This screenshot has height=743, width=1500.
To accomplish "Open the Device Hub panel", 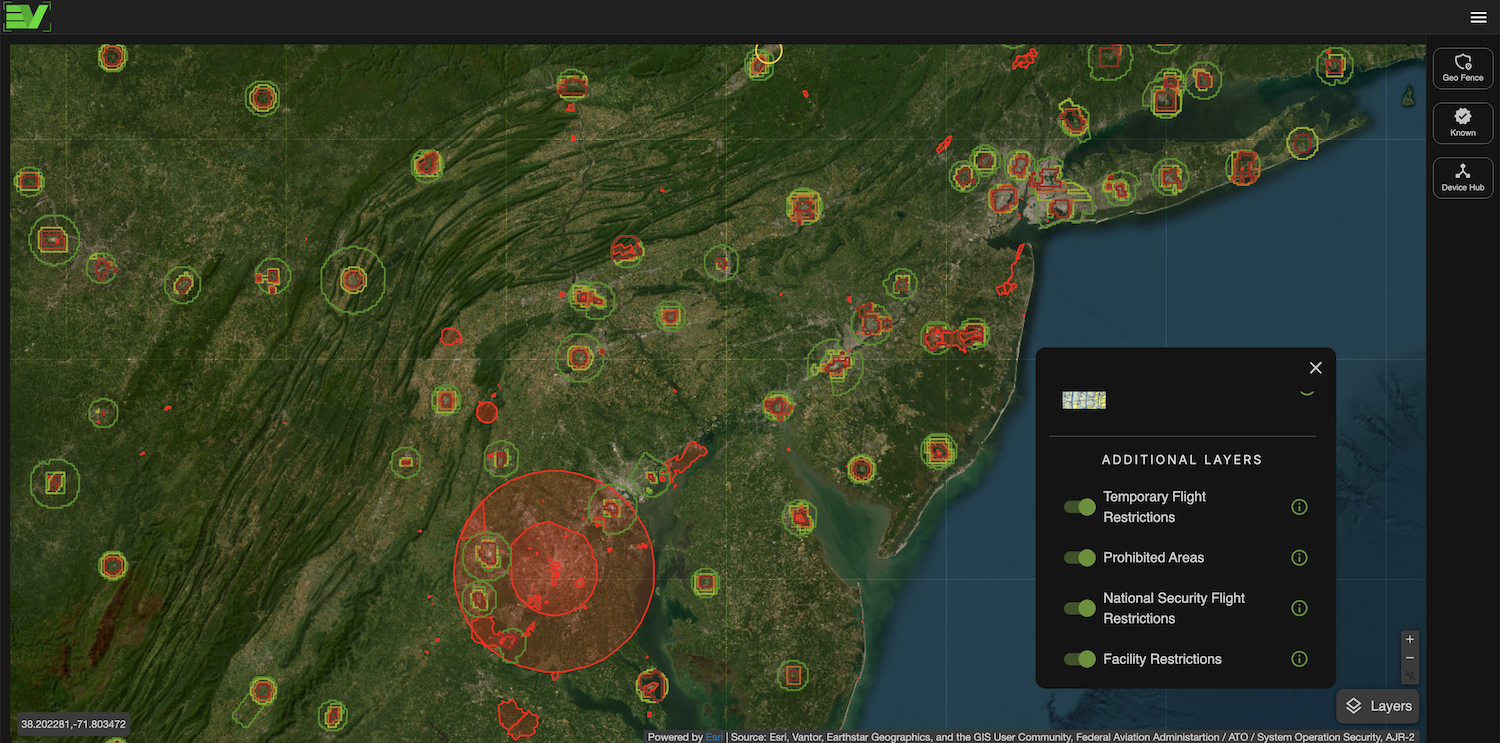I will (1462, 178).
